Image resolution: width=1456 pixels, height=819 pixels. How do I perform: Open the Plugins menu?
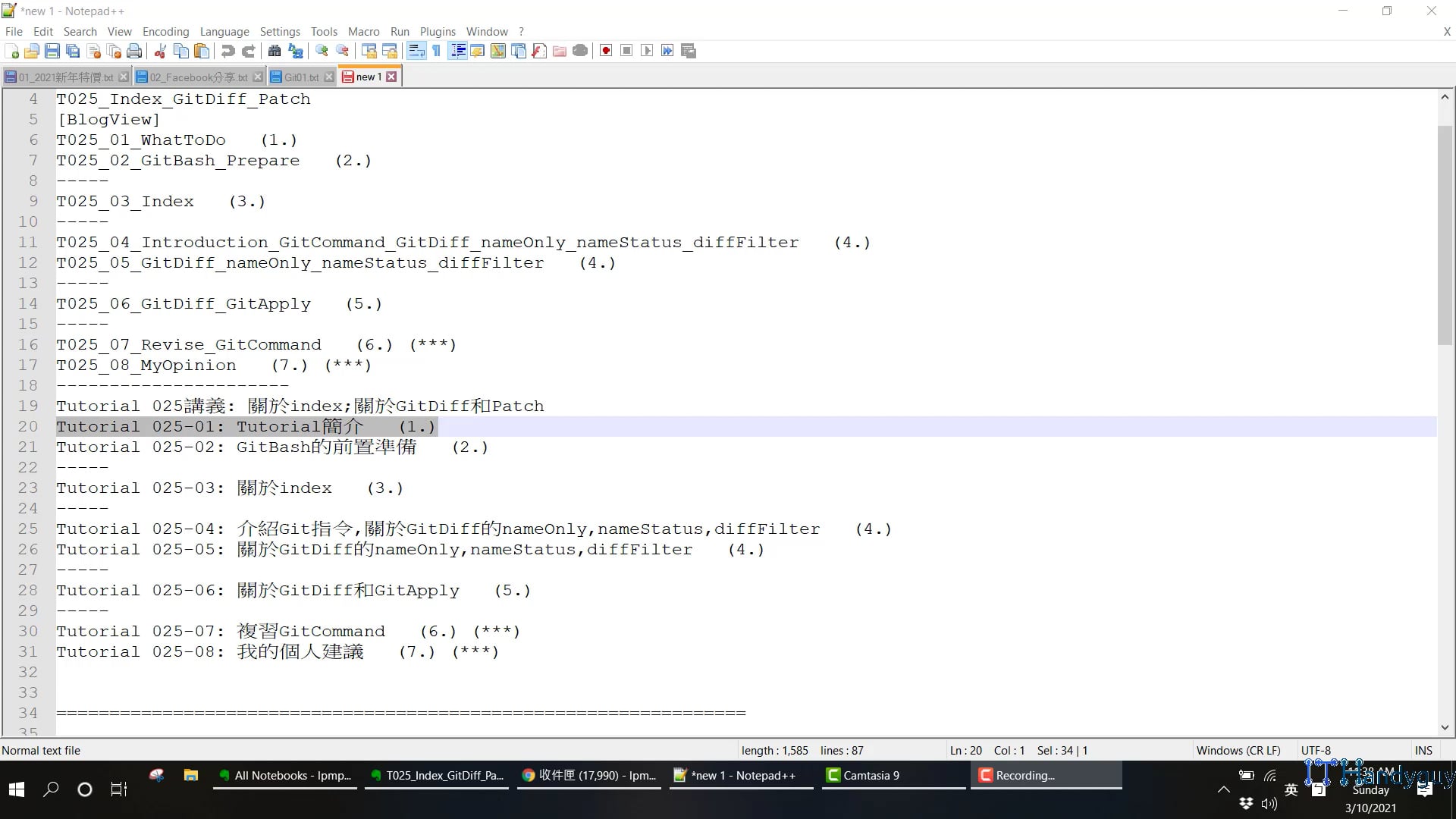438,31
